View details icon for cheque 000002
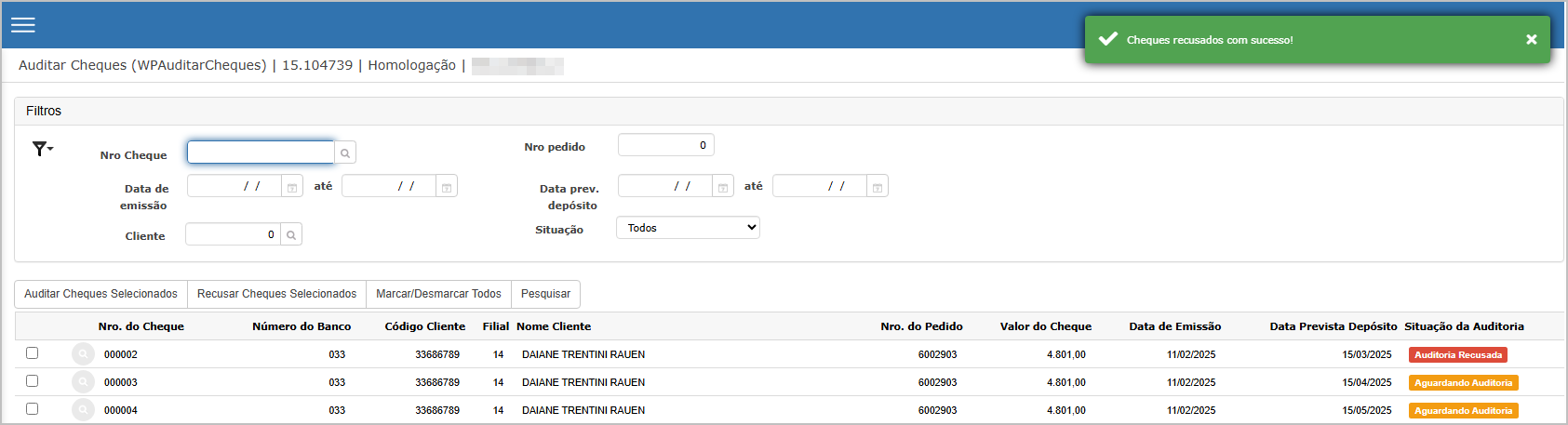Screen dimensions: 1568x425 [x=83, y=354]
